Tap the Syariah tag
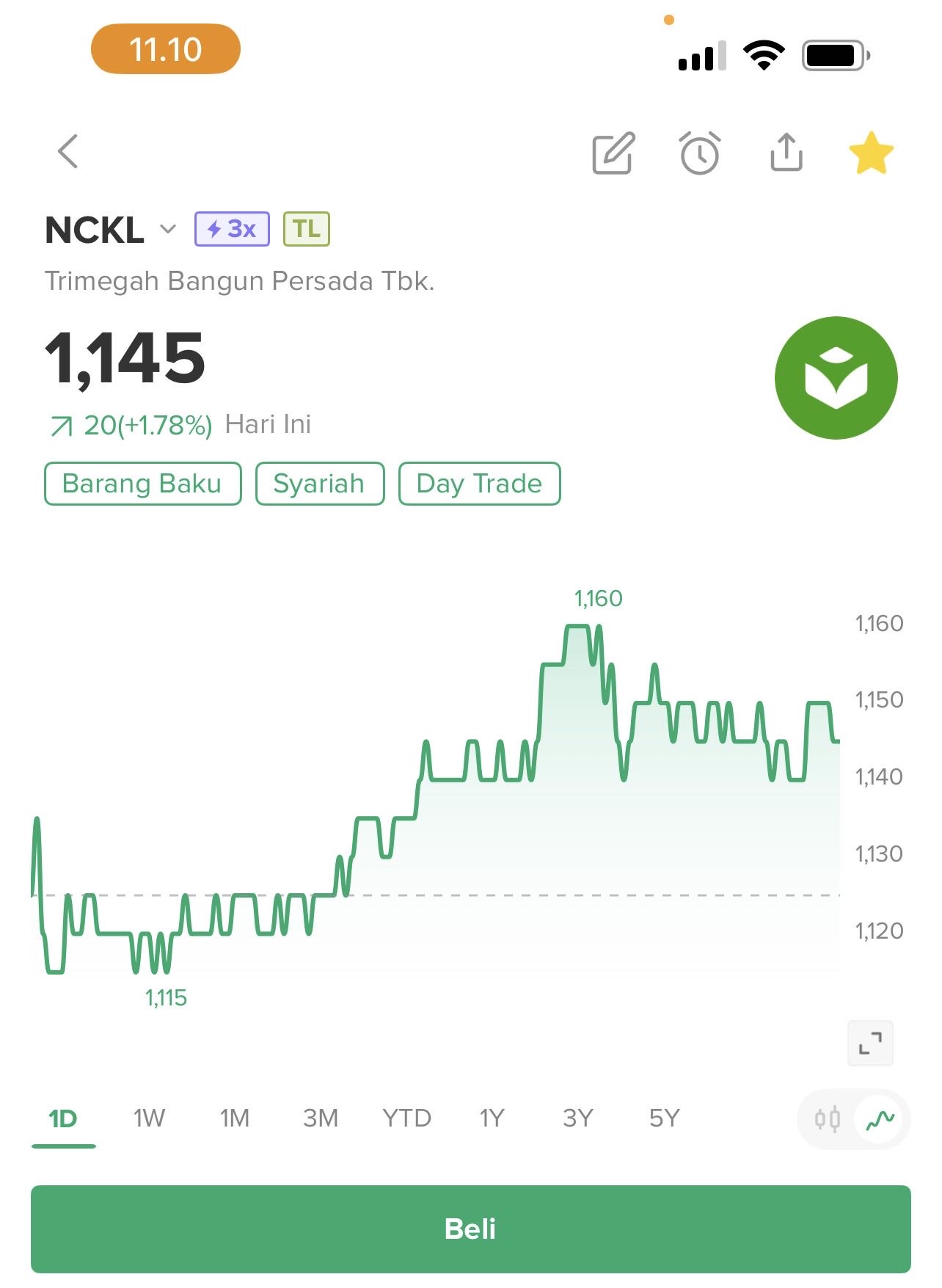This screenshot has width=942, height=1288. (x=319, y=484)
